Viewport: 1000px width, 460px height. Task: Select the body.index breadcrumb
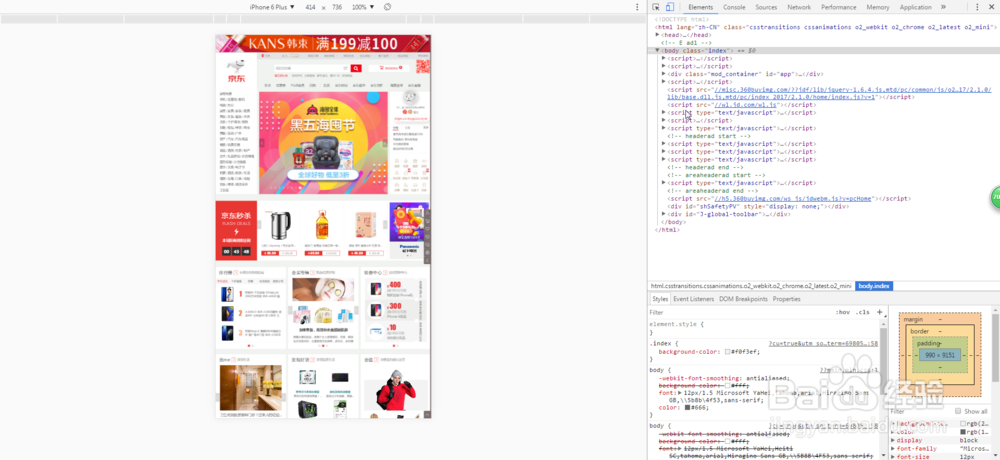click(x=874, y=286)
